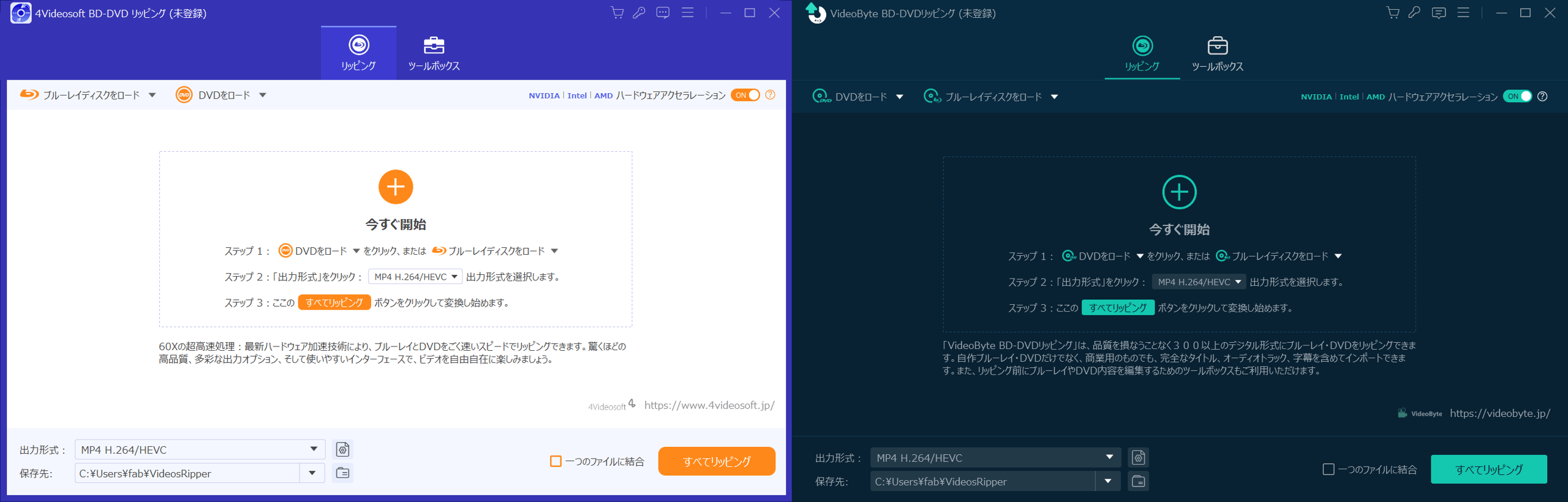This screenshot has height=502, width=1568.
Task: Click step 1 ブルーレイディスクをロード in 4Videosoft panel
Action: pos(495,251)
